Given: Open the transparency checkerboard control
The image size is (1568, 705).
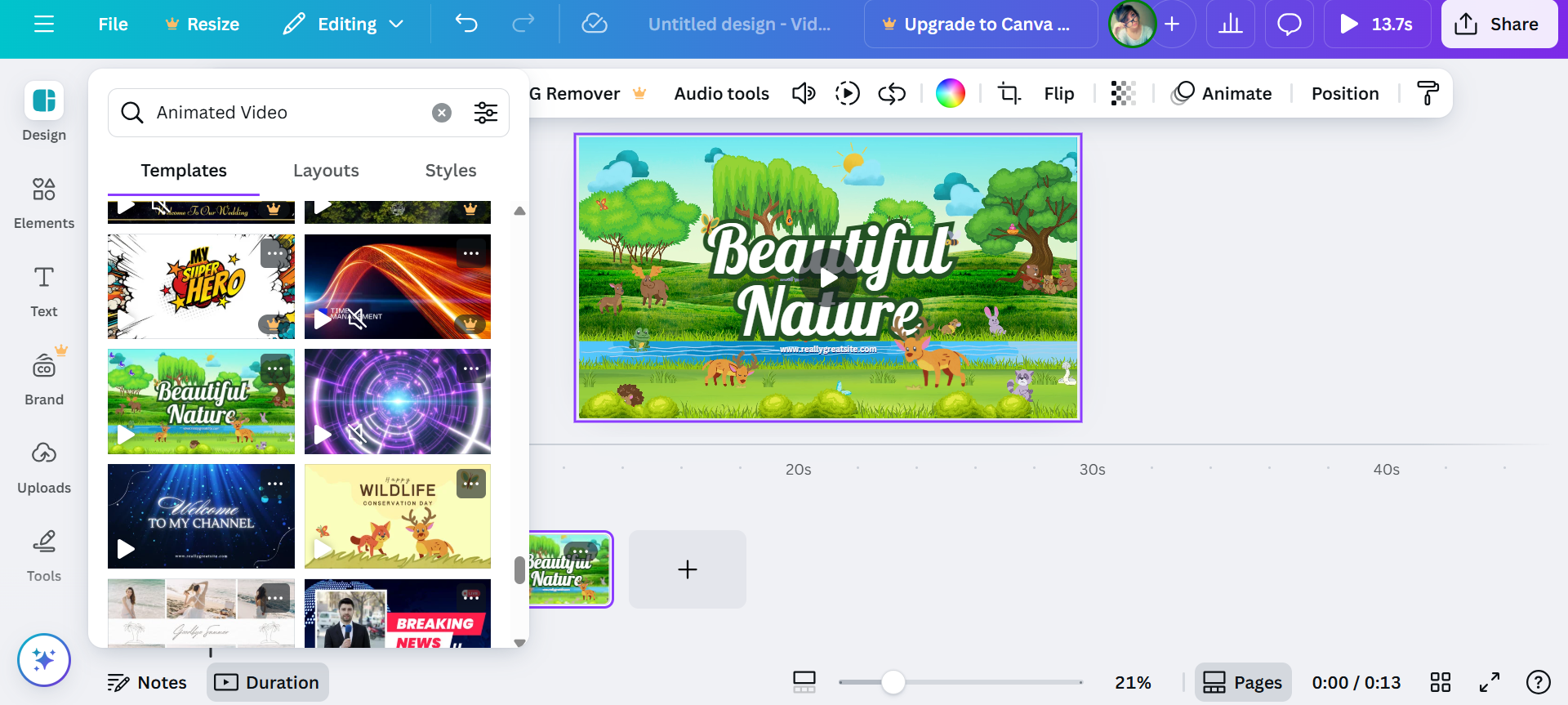Looking at the screenshot, I should (1124, 94).
